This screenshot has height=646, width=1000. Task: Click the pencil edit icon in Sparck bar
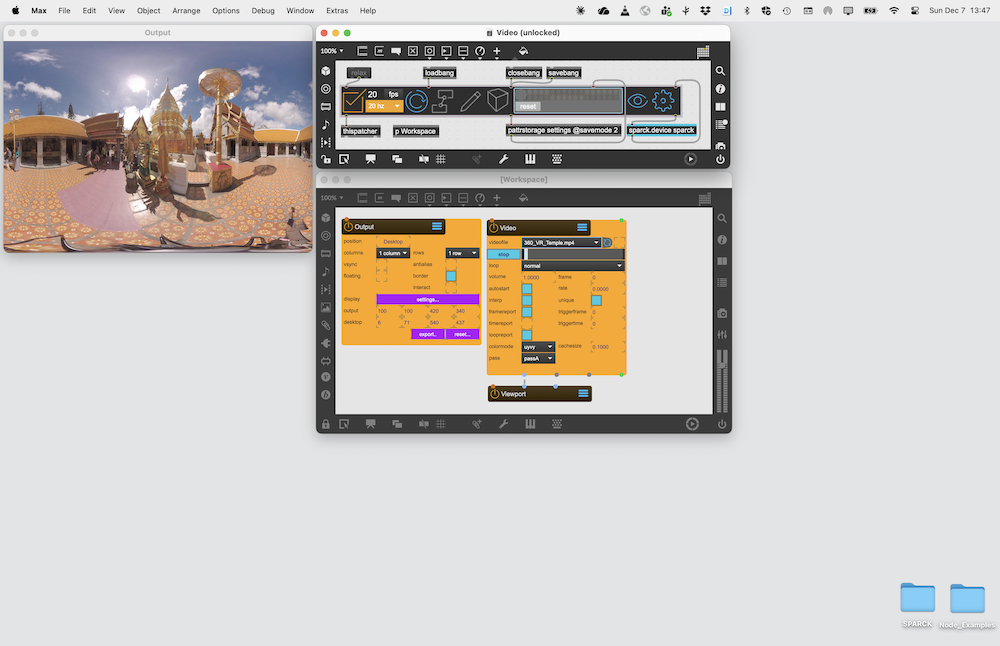470,100
